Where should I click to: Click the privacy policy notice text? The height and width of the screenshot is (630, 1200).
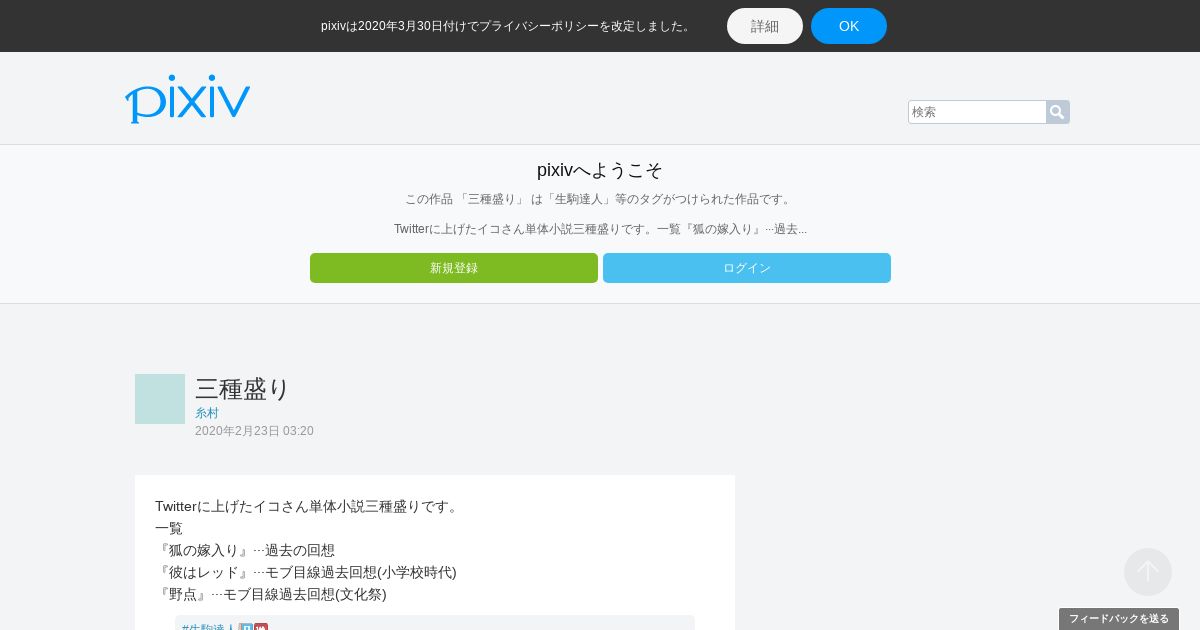point(508,26)
